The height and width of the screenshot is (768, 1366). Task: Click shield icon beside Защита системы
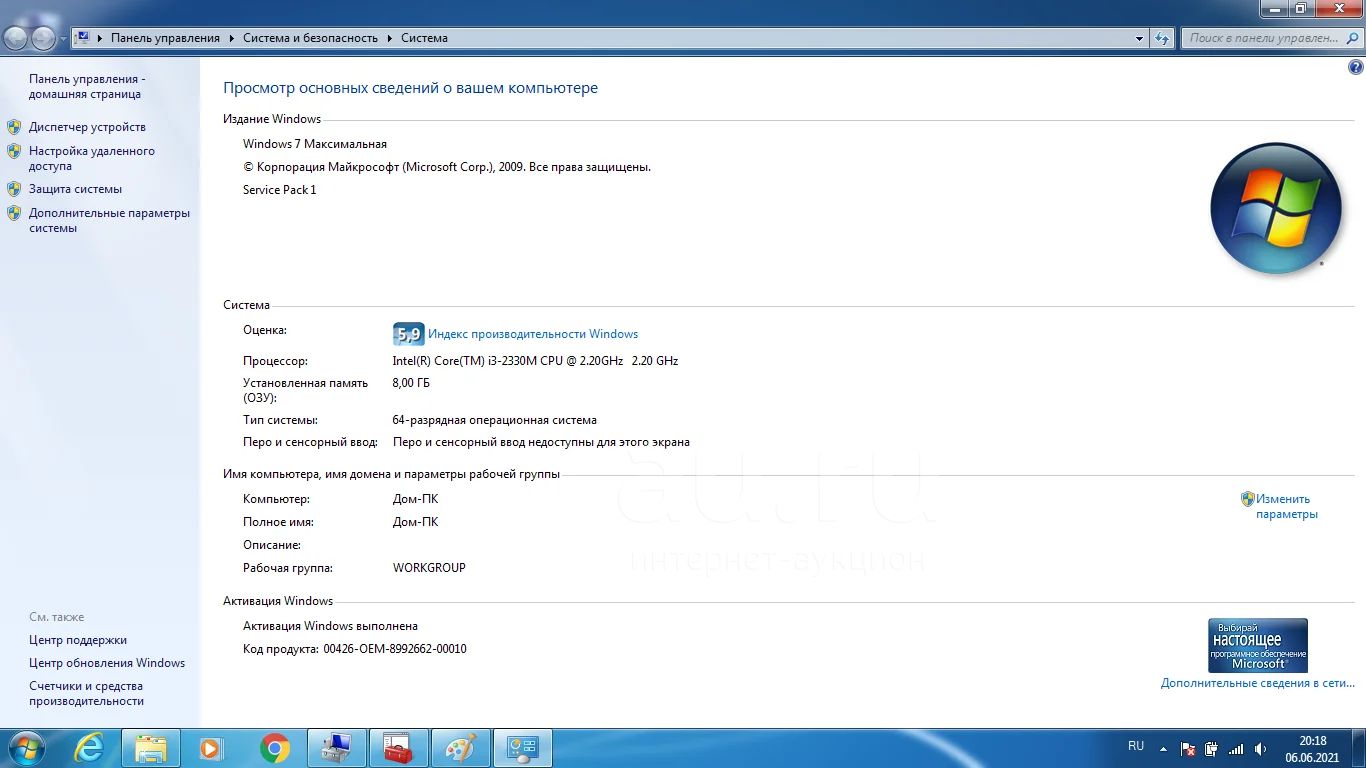(14, 188)
